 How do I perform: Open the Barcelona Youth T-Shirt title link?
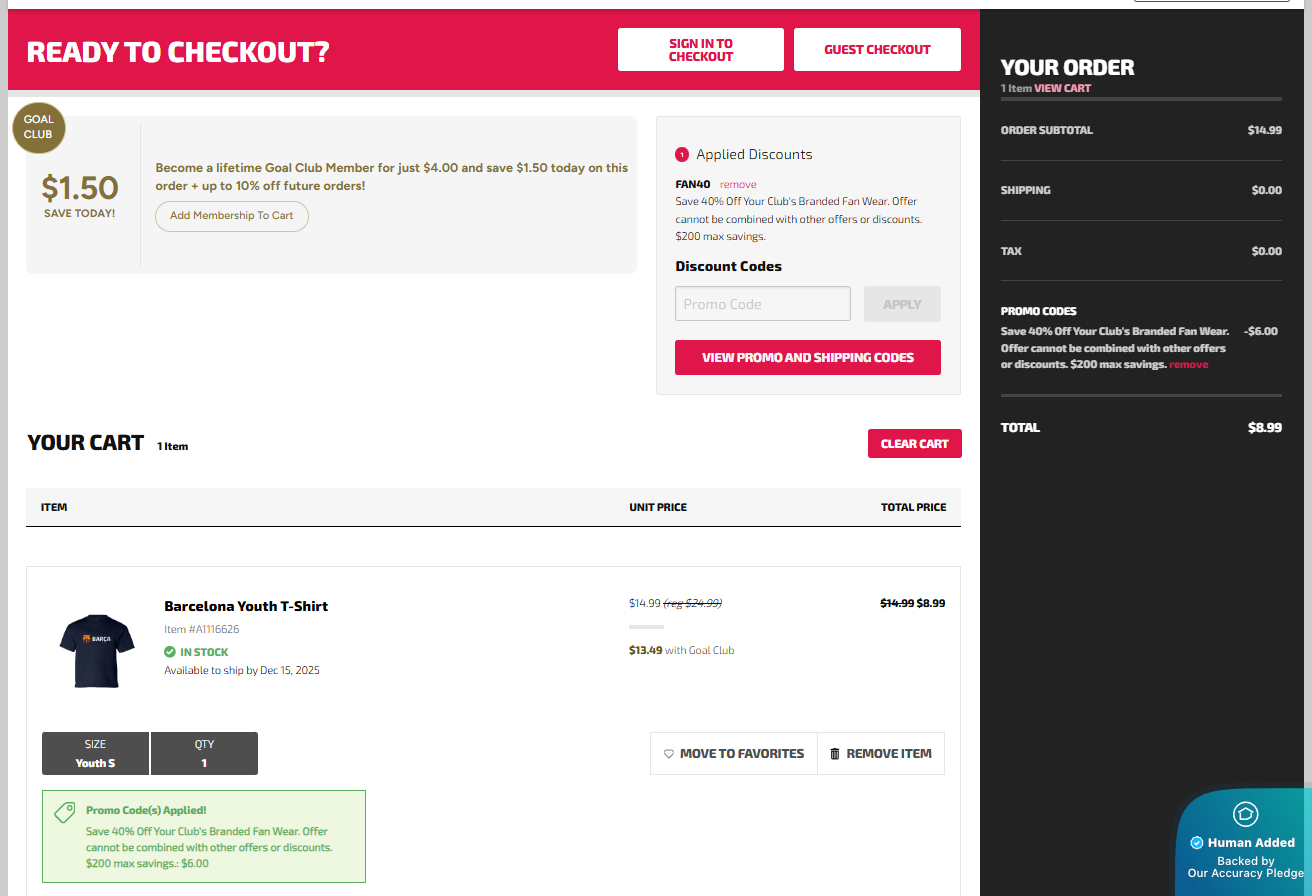[246, 606]
